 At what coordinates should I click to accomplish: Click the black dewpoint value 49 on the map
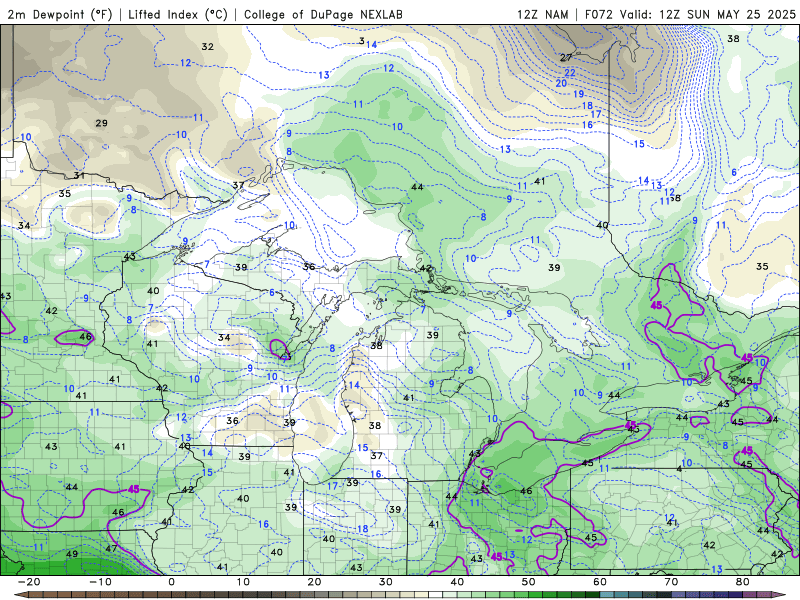(x=72, y=554)
